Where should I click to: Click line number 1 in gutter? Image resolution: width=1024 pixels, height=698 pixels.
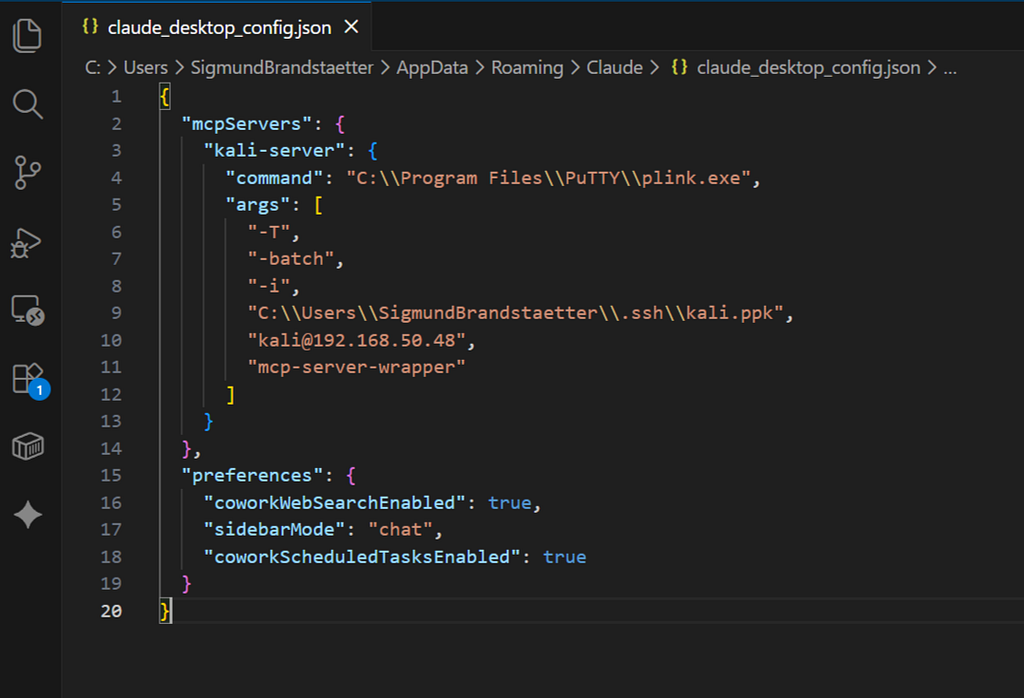coord(116,97)
